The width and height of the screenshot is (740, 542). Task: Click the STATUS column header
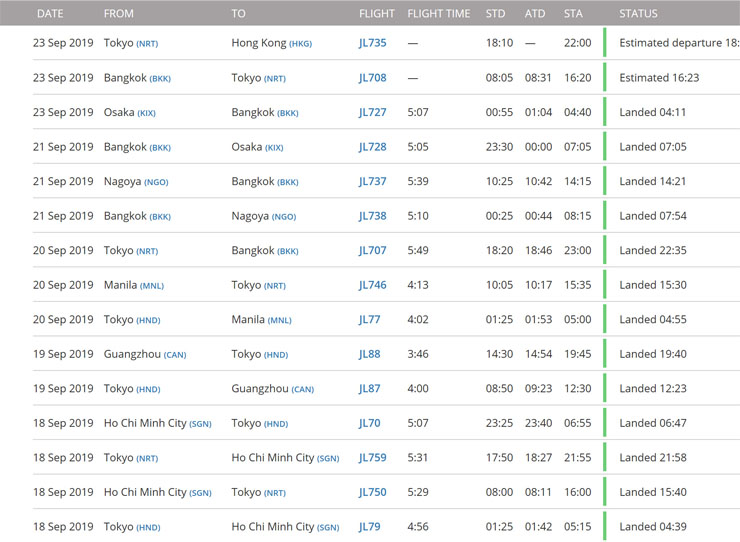(x=638, y=14)
